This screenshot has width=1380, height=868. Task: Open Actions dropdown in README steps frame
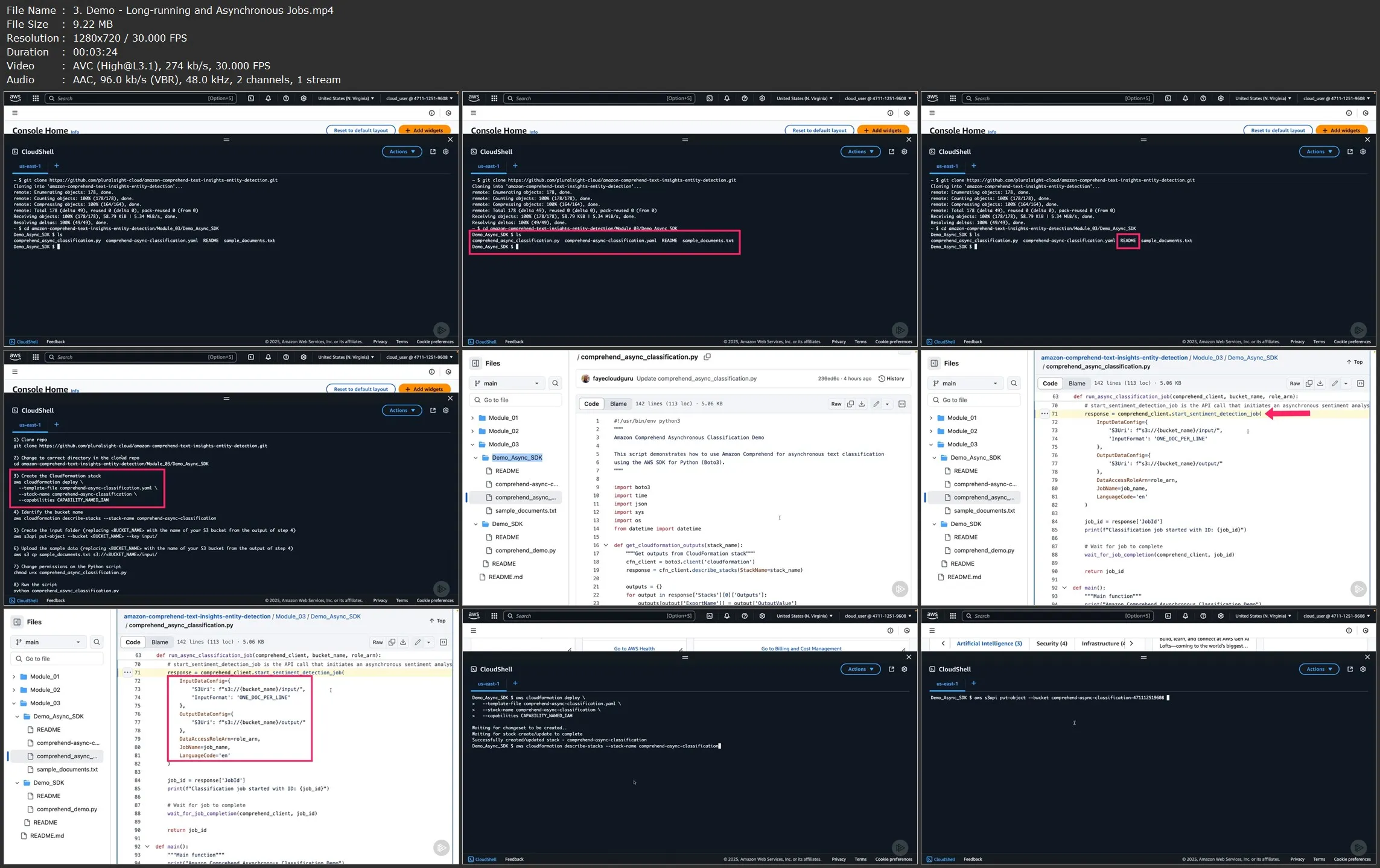402,410
